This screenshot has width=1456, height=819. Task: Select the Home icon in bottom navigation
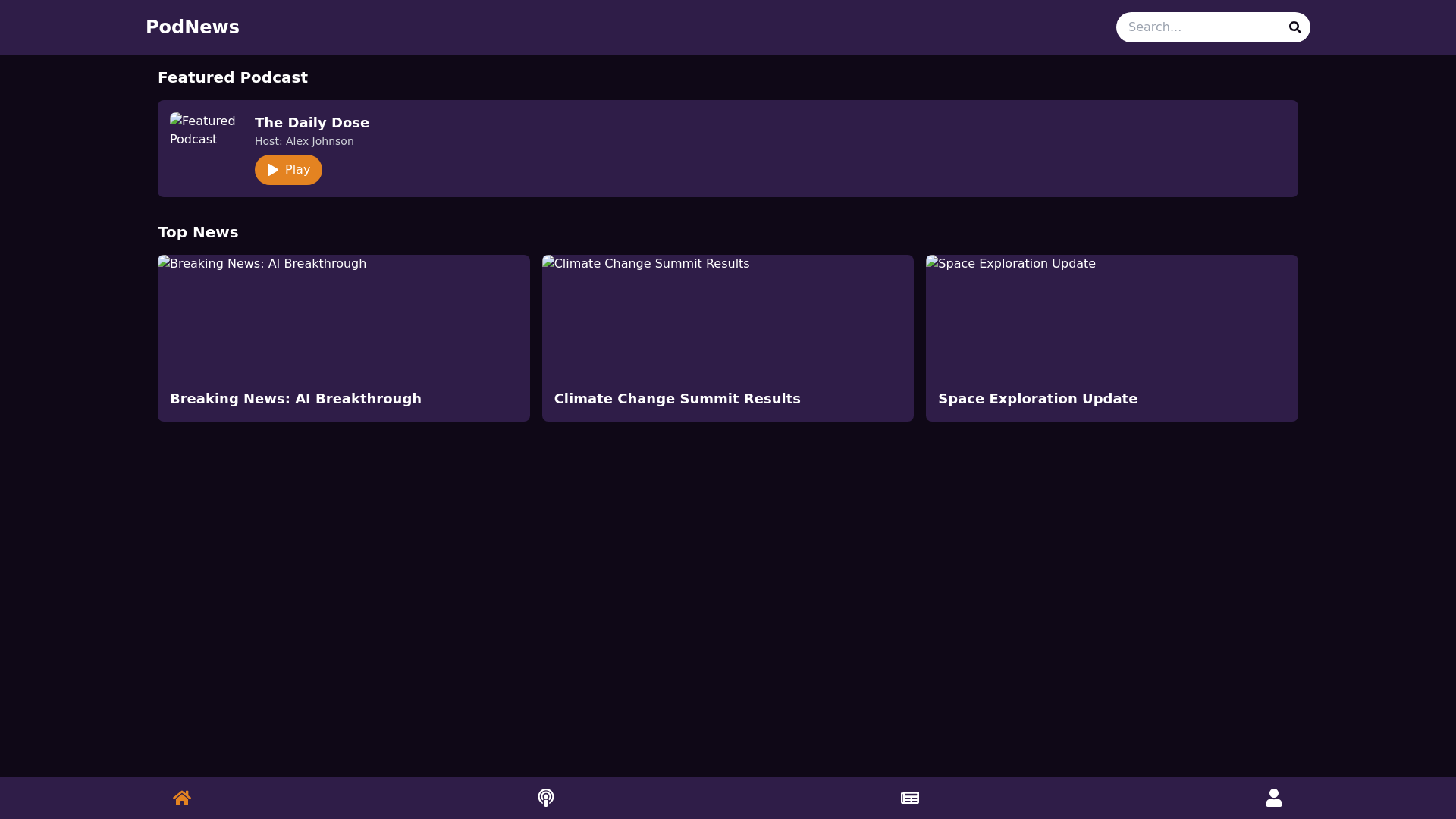click(x=182, y=798)
